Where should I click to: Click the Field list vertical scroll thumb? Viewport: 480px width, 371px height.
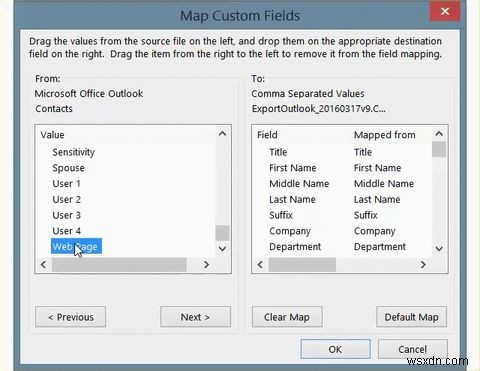(x=439, y=149)
